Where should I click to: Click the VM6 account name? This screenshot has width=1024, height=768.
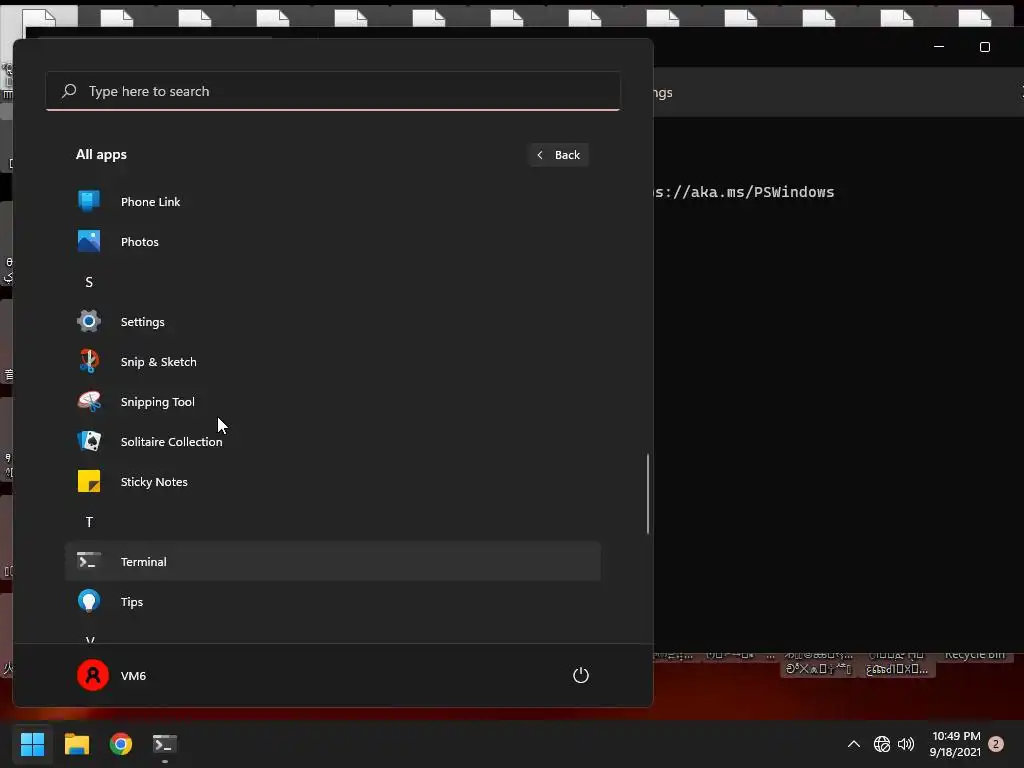[x=133, y=676]
